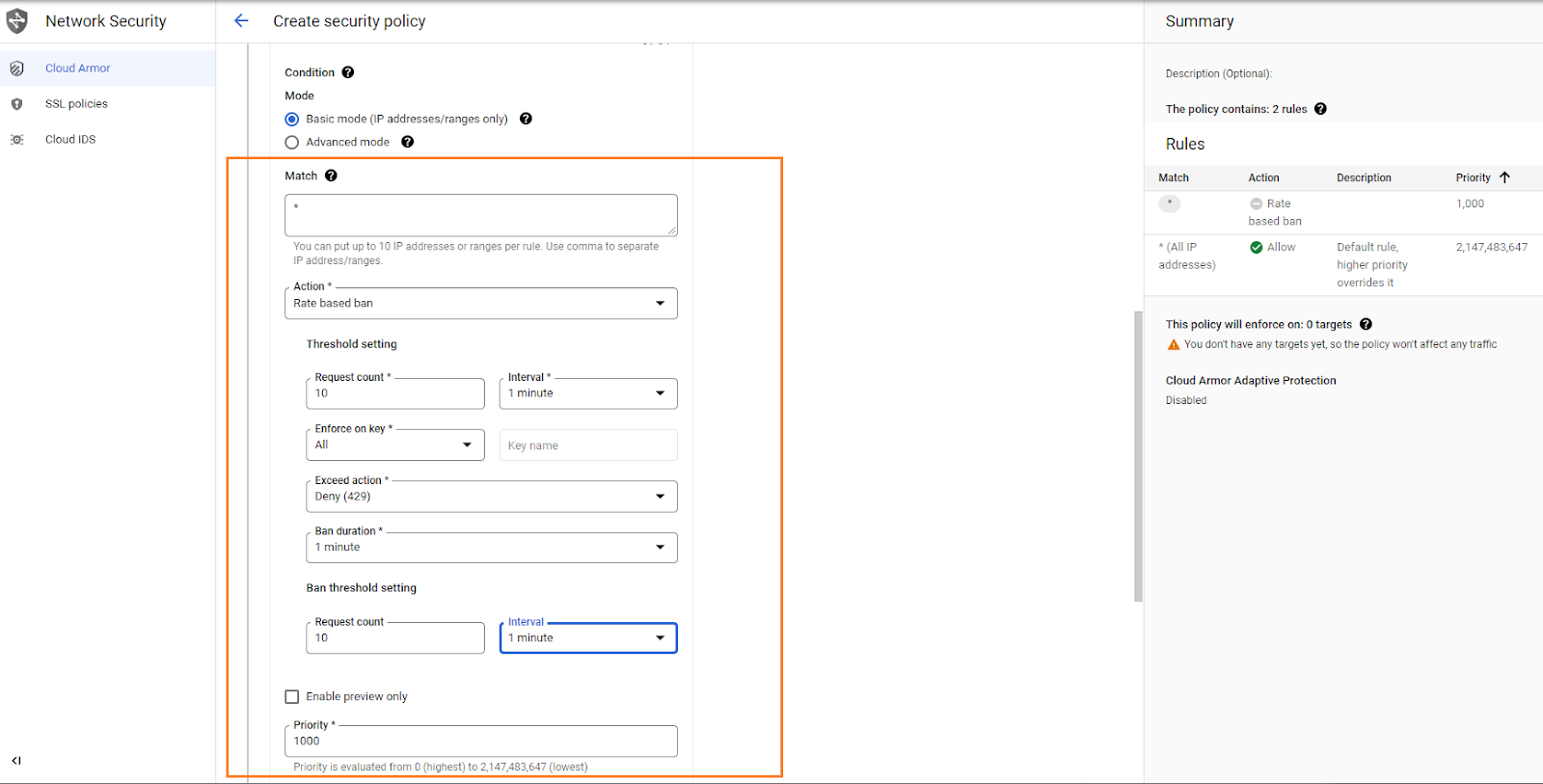Click the Cloud IDS sidebar icon
1543x784 pixels.
pos(16,140)
